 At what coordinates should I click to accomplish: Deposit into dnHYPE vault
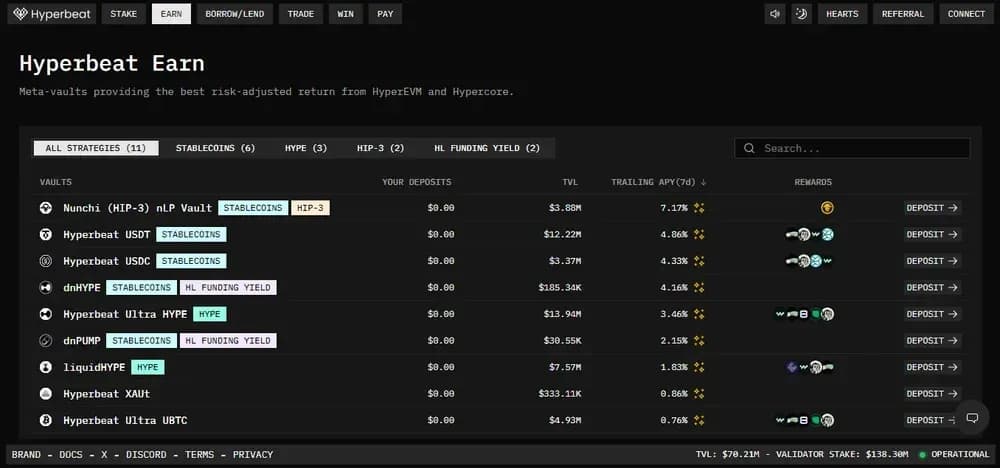pyautogui.click(x=932, y=288)
